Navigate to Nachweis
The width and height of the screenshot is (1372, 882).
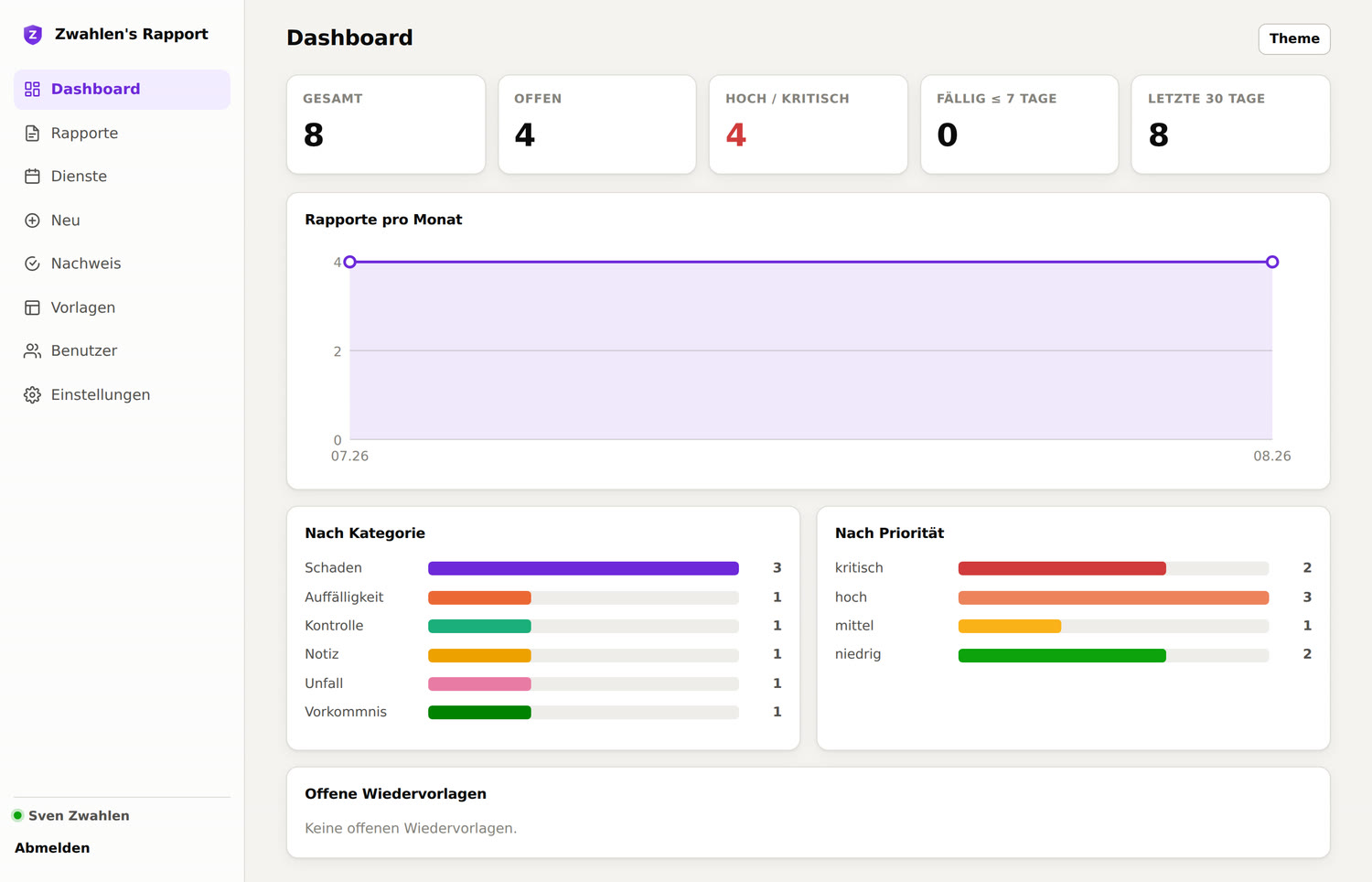[x=122, y=264]
